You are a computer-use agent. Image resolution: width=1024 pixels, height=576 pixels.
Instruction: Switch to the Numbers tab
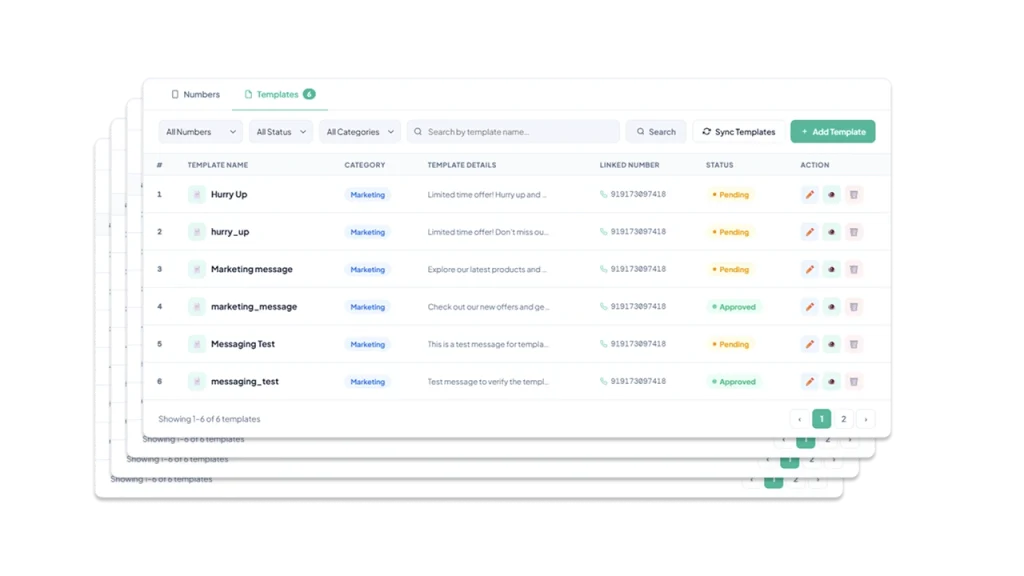(x=195, y=95)
